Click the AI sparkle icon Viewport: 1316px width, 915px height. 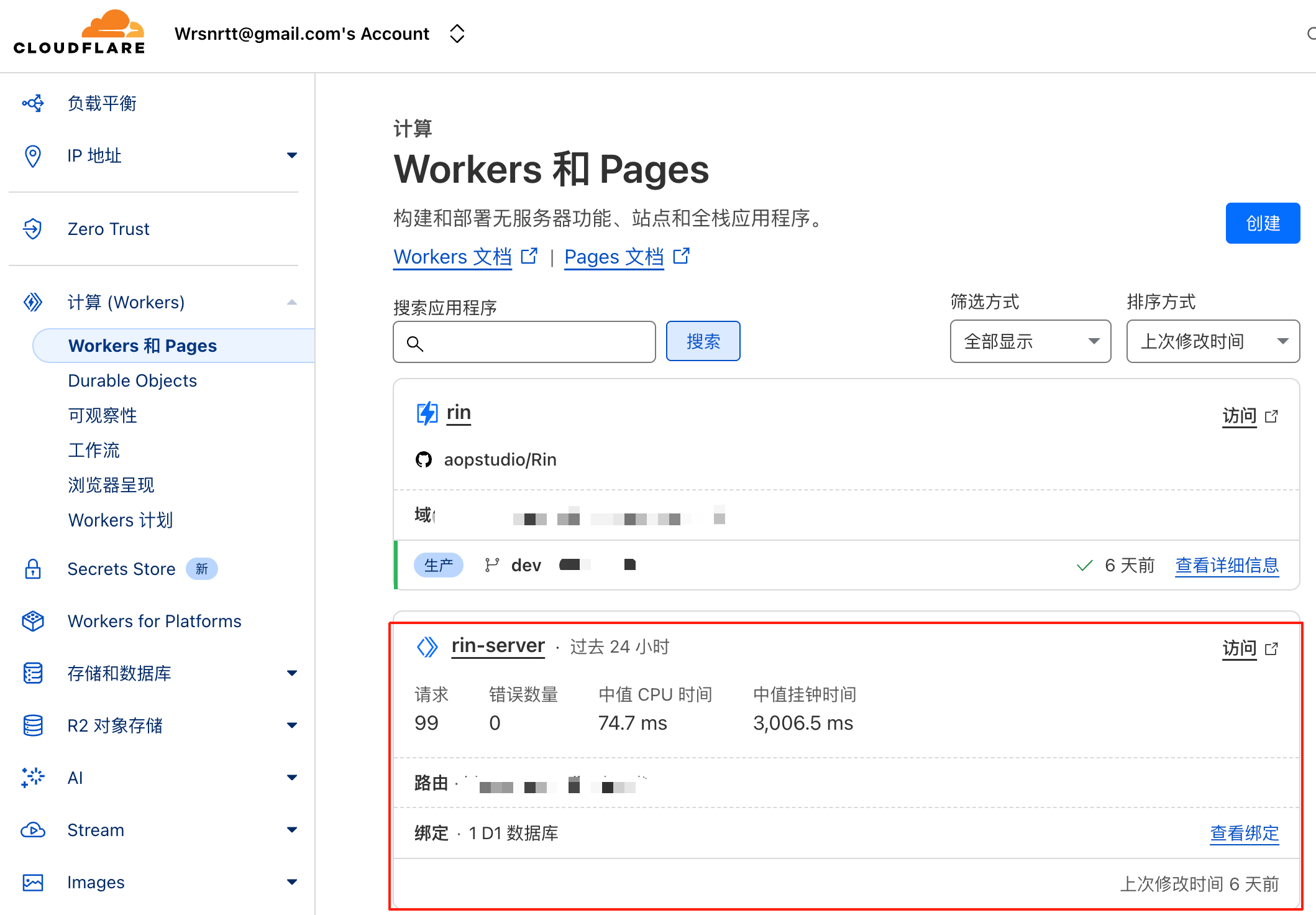33,778
